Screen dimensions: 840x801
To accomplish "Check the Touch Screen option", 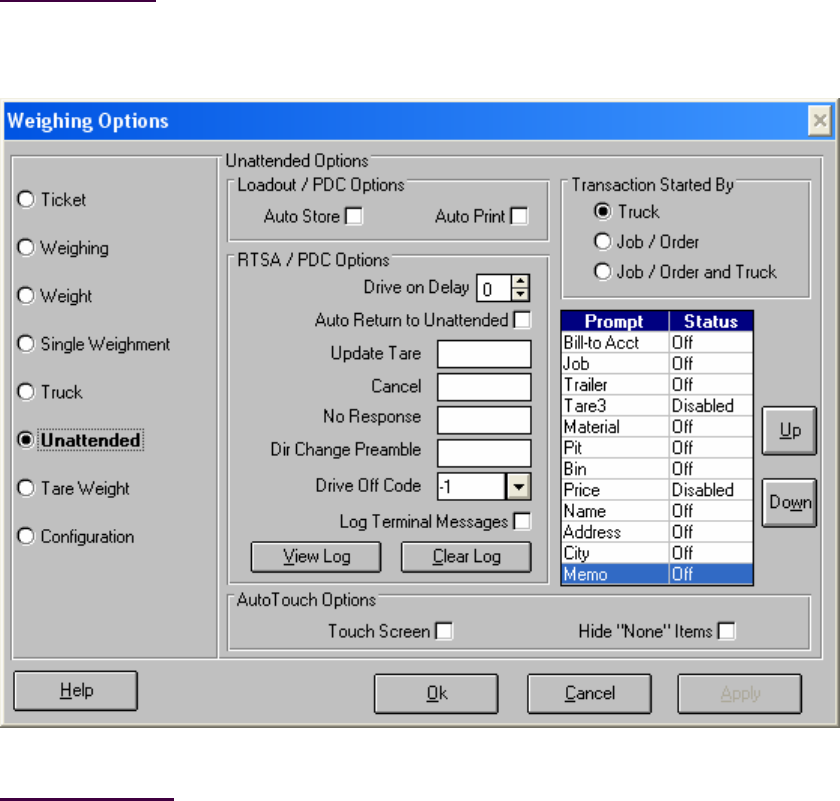I will coord(444,631).
